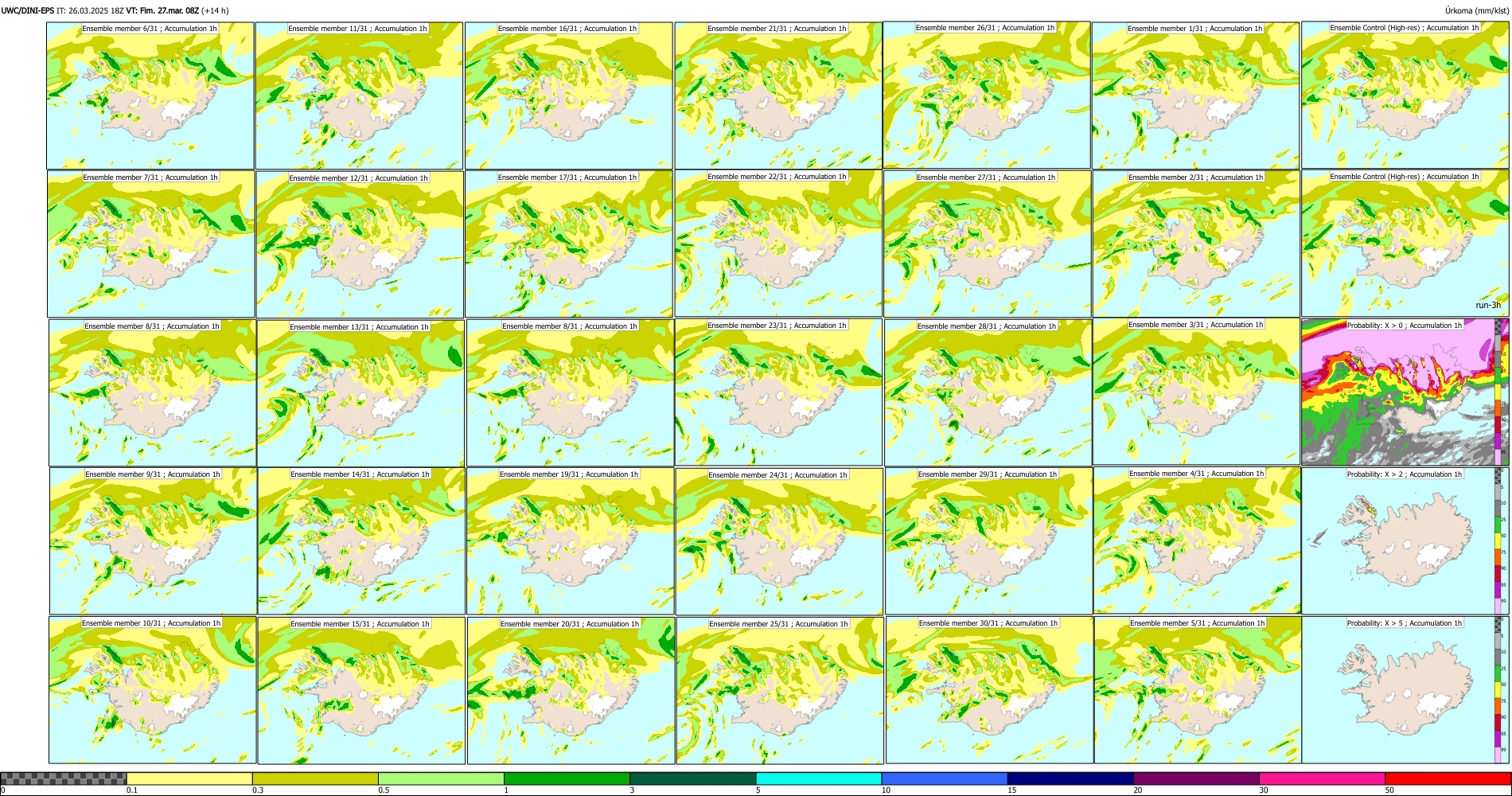Pick the pink 30–50 legend swatch

point(1321,778)
